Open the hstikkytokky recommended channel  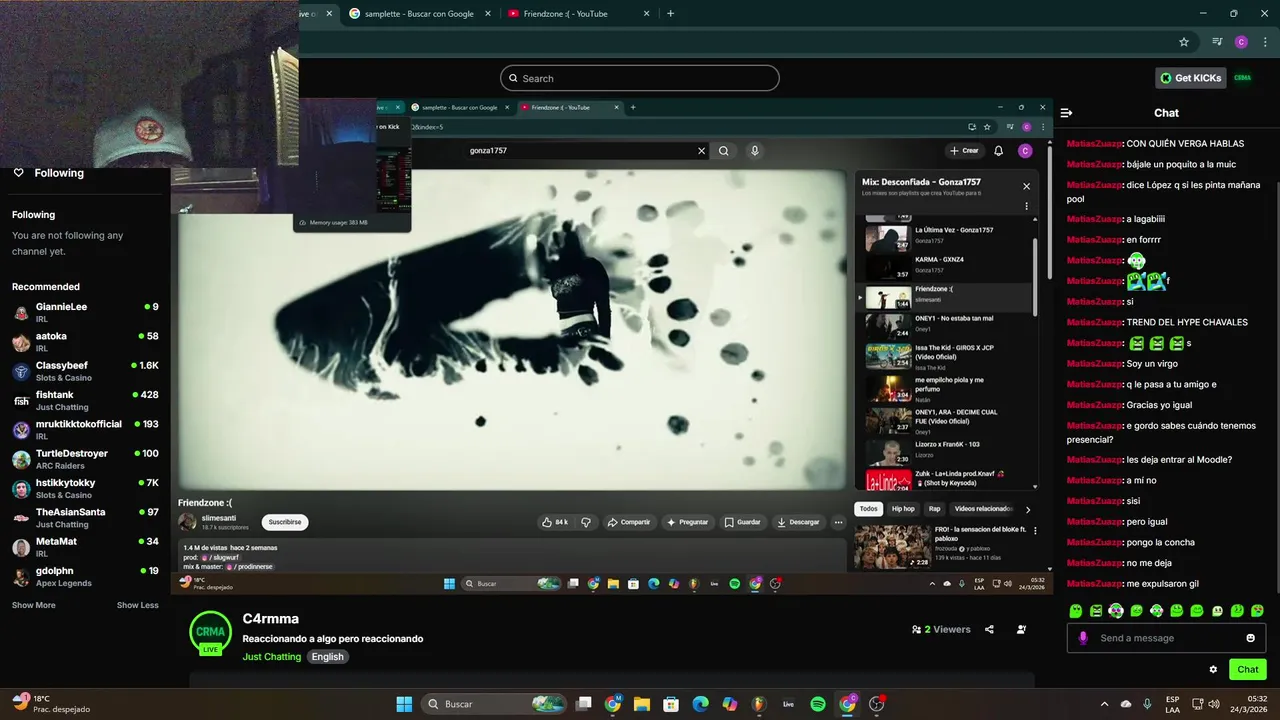pos(85,488)
